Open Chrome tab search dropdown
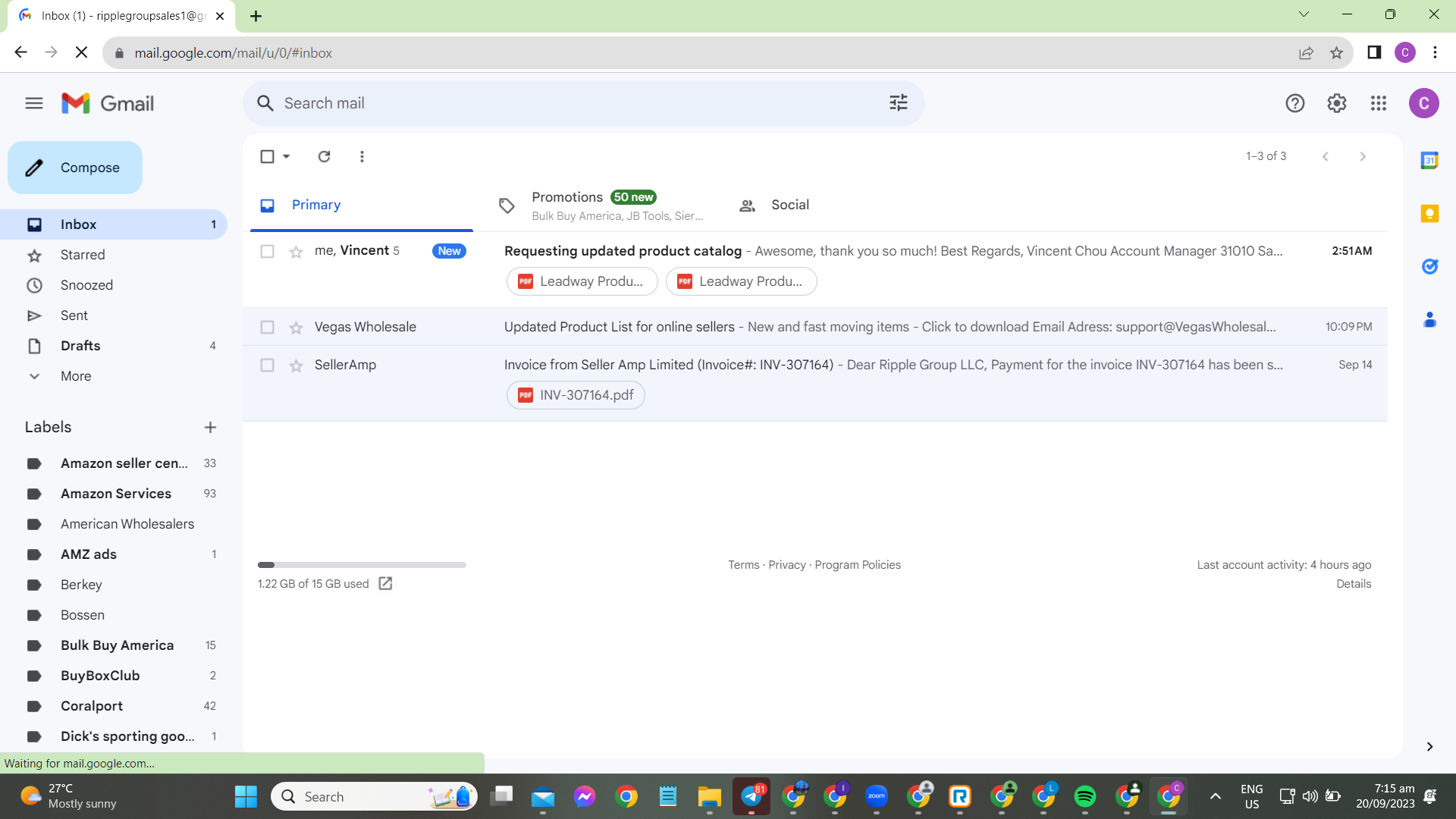The height and width of the screenshot is (819, 1456). point(1304,14)
